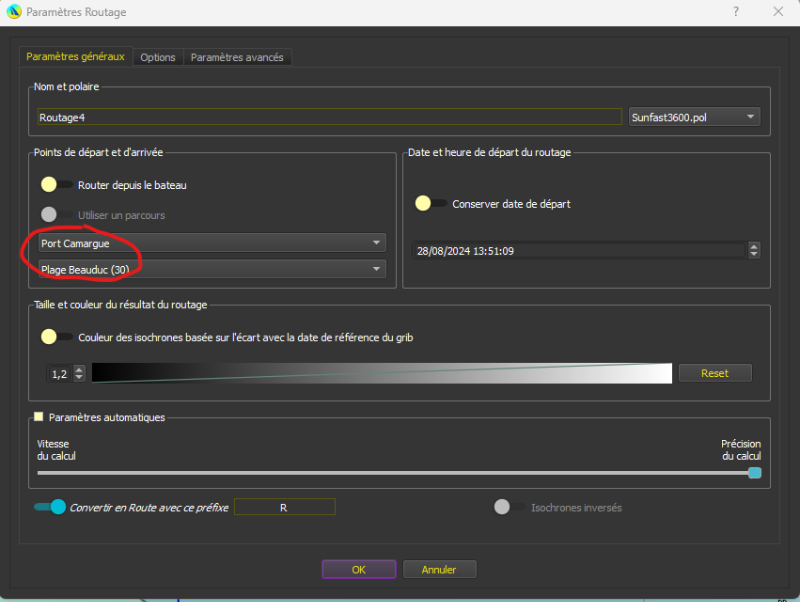
Task: Toggle isochrone color based on grib date
Action: coord(56,337)
